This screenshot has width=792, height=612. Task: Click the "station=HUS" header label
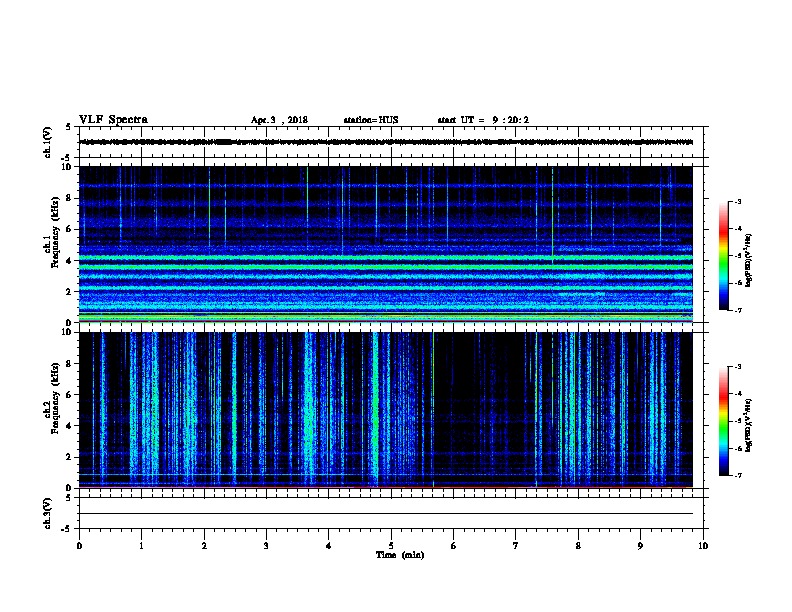(371, 120)
